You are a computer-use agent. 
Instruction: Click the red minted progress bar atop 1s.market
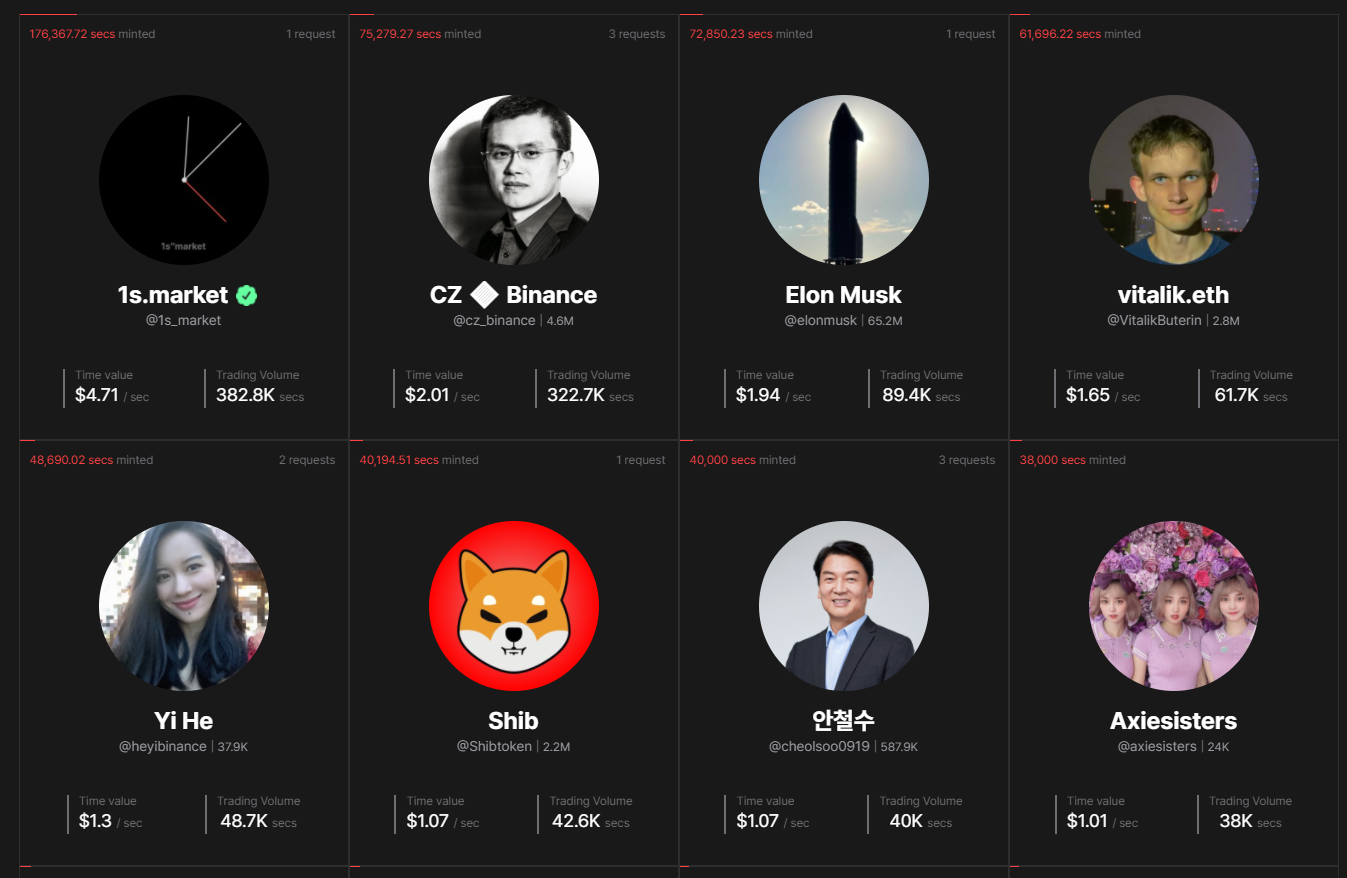pos(48,15)
